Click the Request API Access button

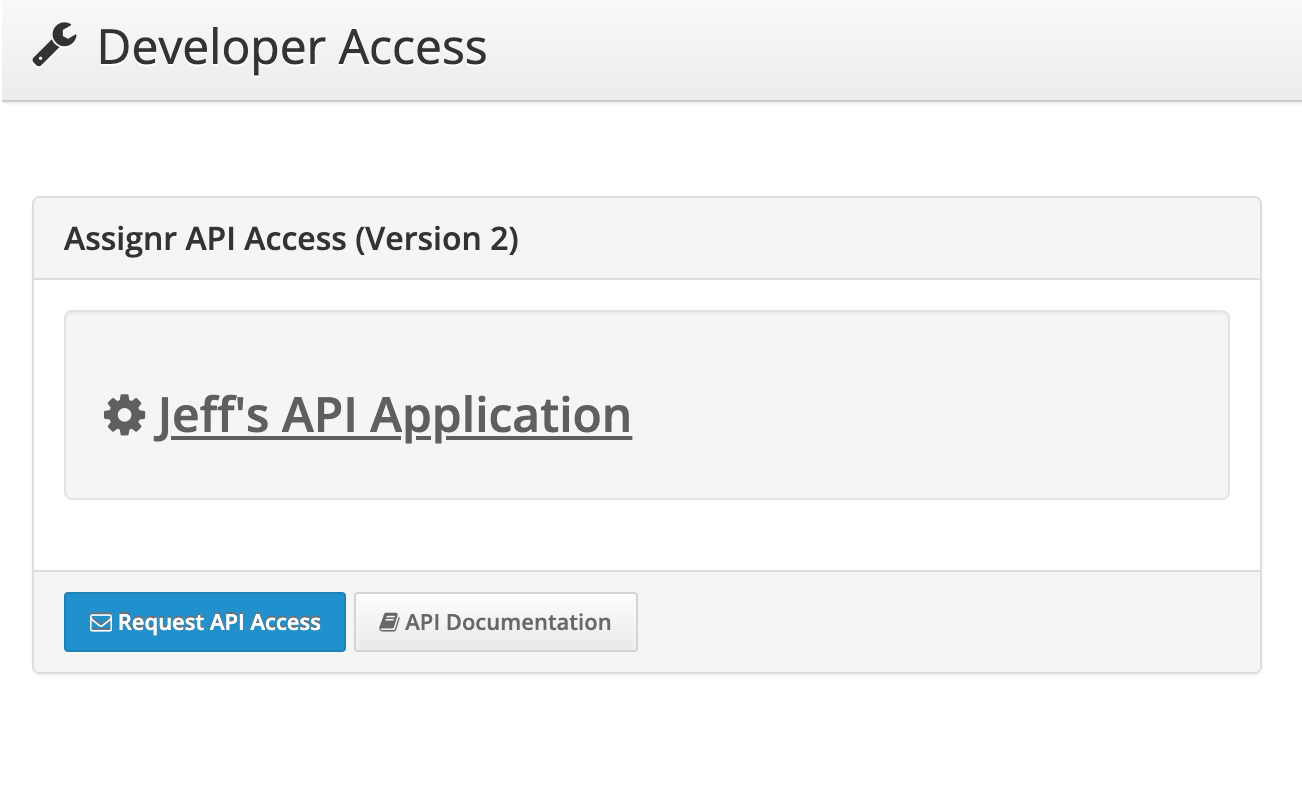205,622
